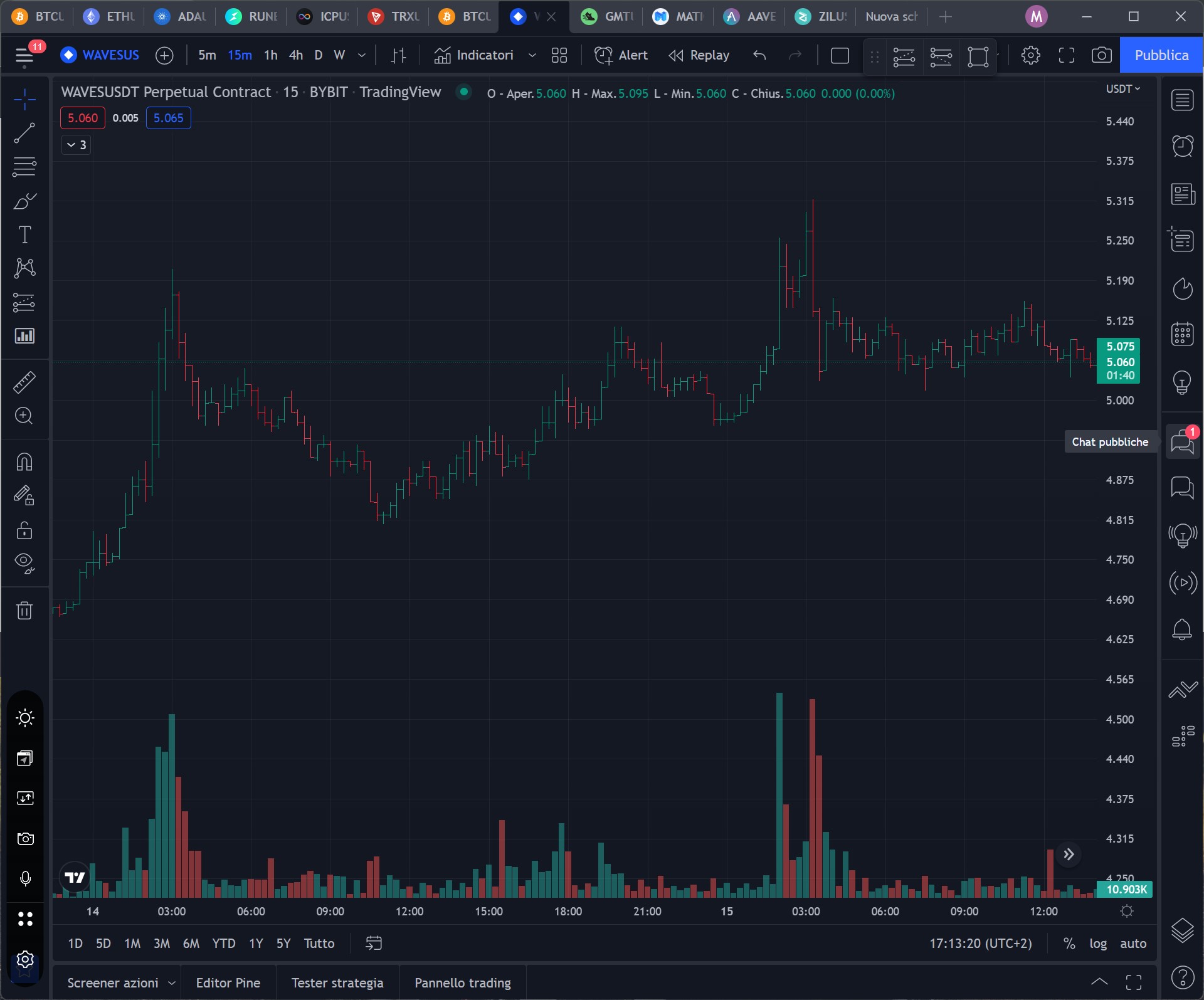Create a new Alert

coord(621,55)
